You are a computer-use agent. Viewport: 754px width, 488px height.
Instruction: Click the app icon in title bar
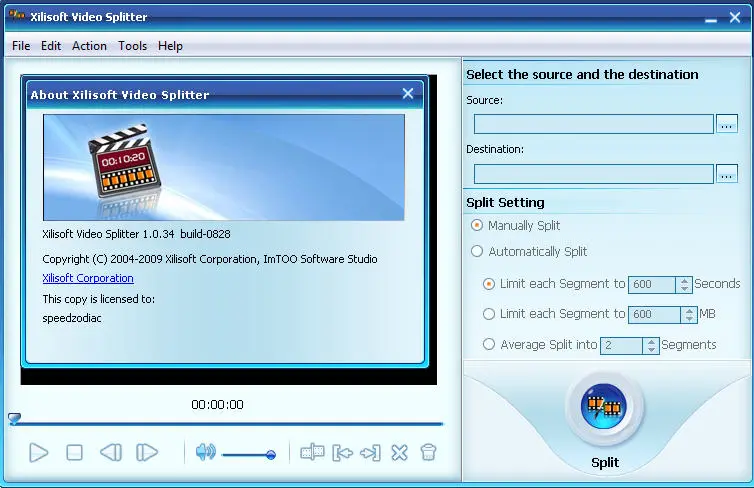point(17,16)
